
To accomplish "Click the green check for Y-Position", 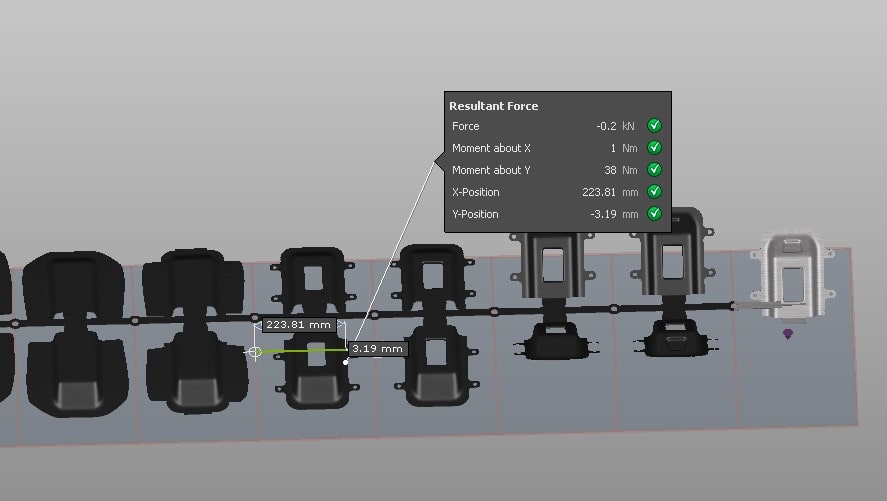I will pyautogui.click(x=655, y=214).
